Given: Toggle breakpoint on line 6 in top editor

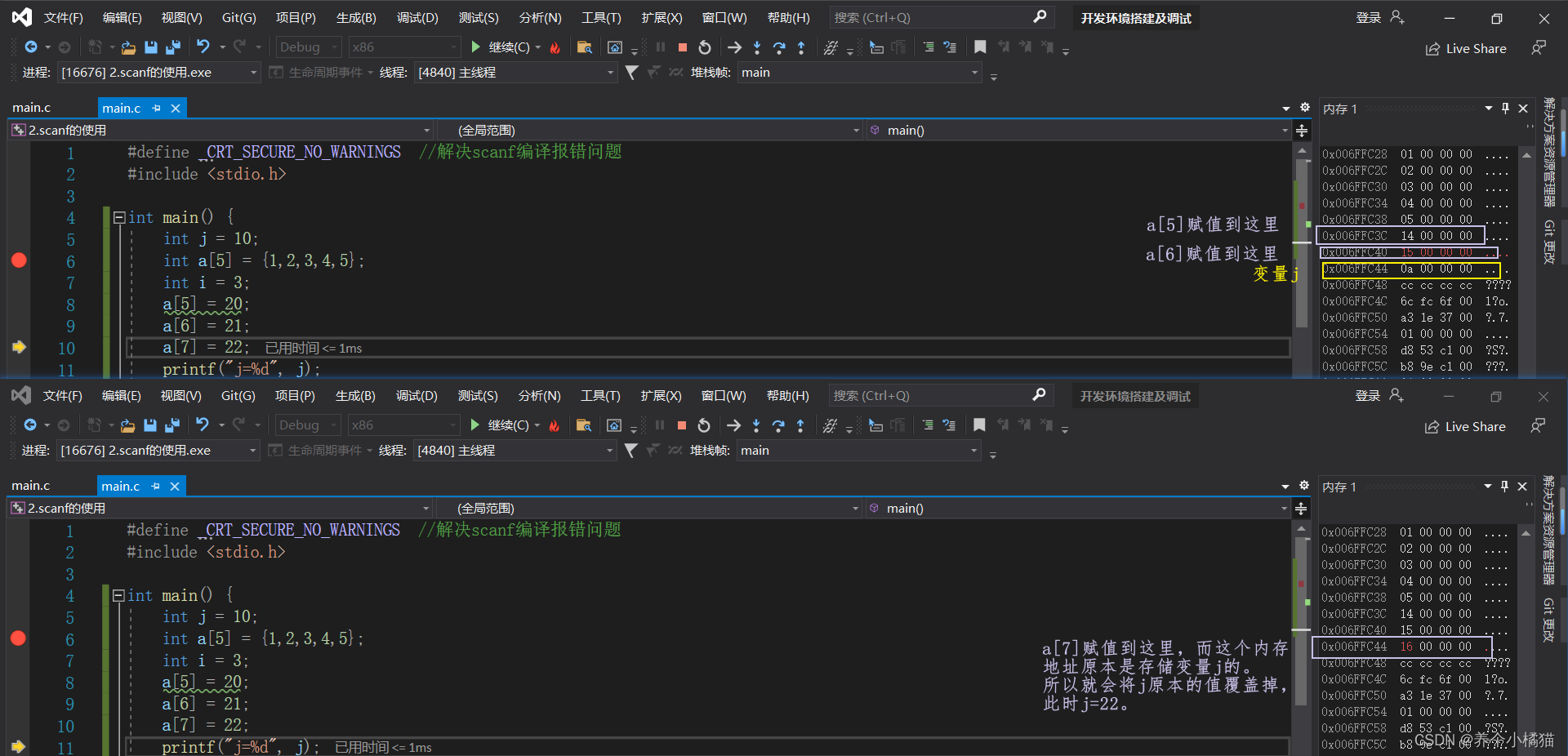Looking at the screenshot, I should (20, 260).
